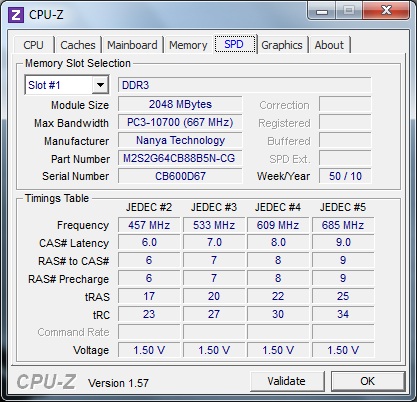Screen dimensions: 417x402
Task: Go to the Mainboard tab
Action: point(132,45)
